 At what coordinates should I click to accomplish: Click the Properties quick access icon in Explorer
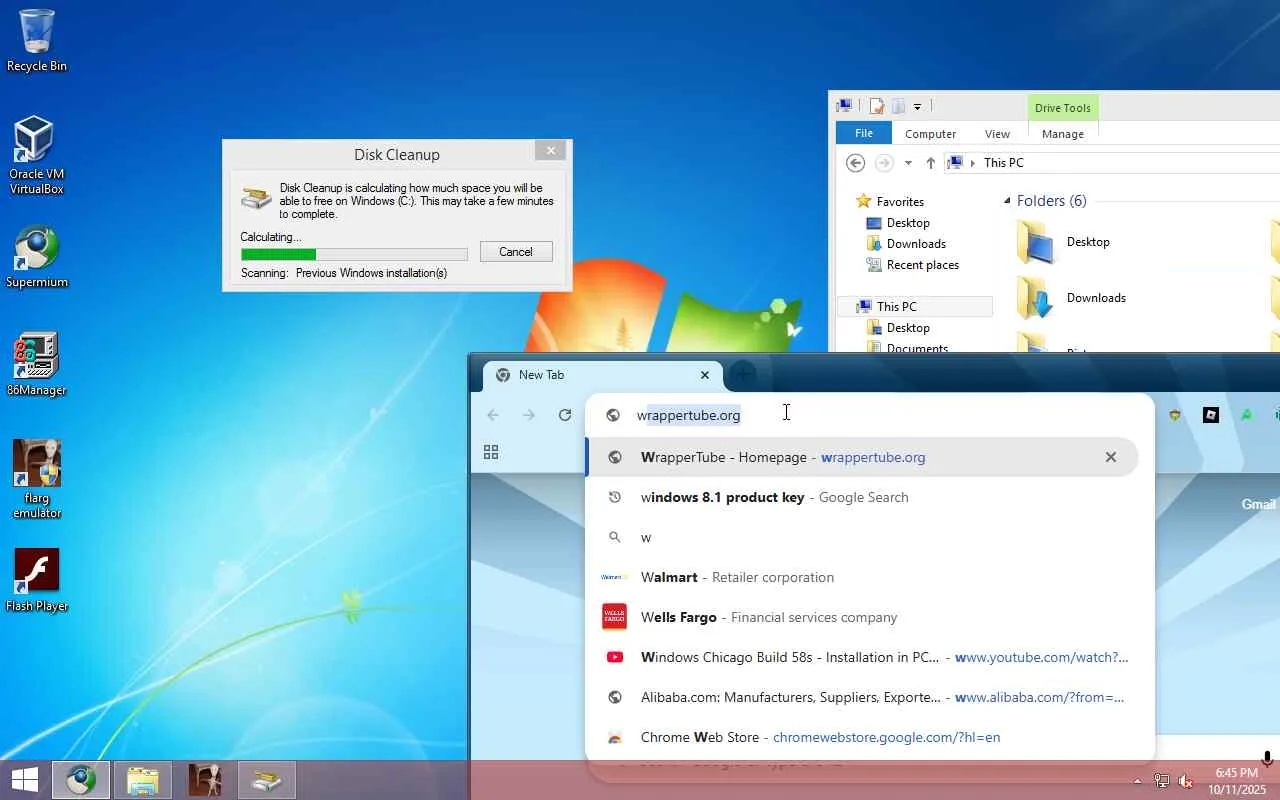876,106
